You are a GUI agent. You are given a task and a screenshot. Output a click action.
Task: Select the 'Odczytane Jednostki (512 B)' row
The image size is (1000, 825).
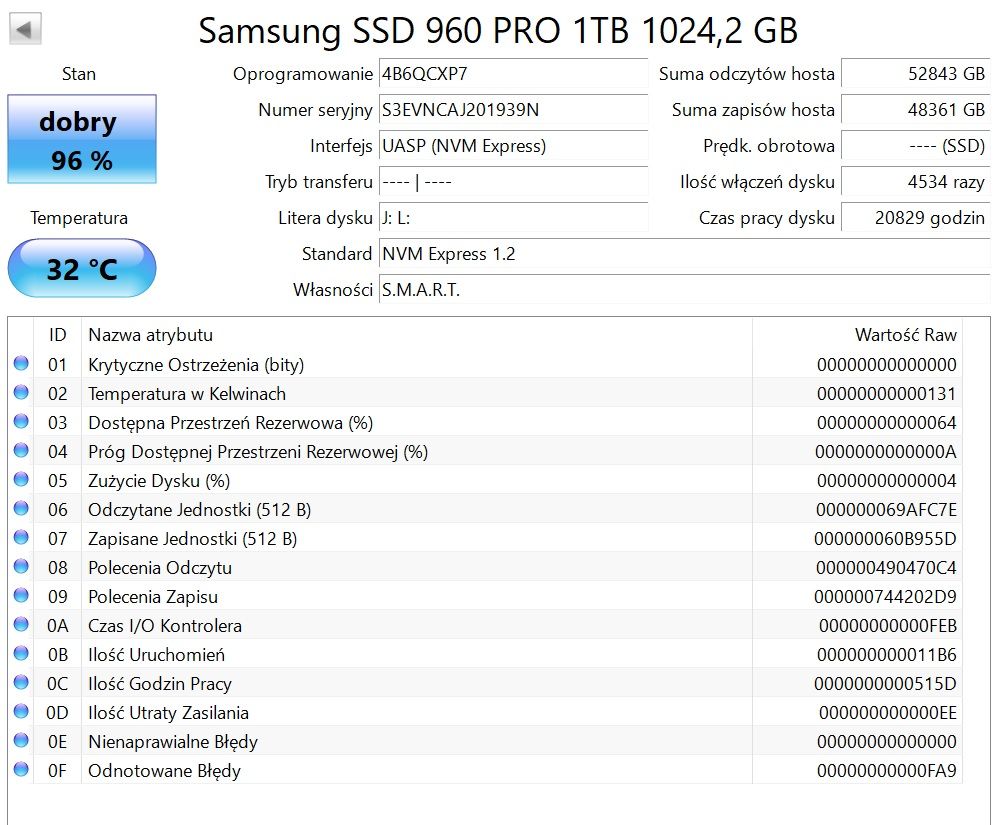point(485,509)
